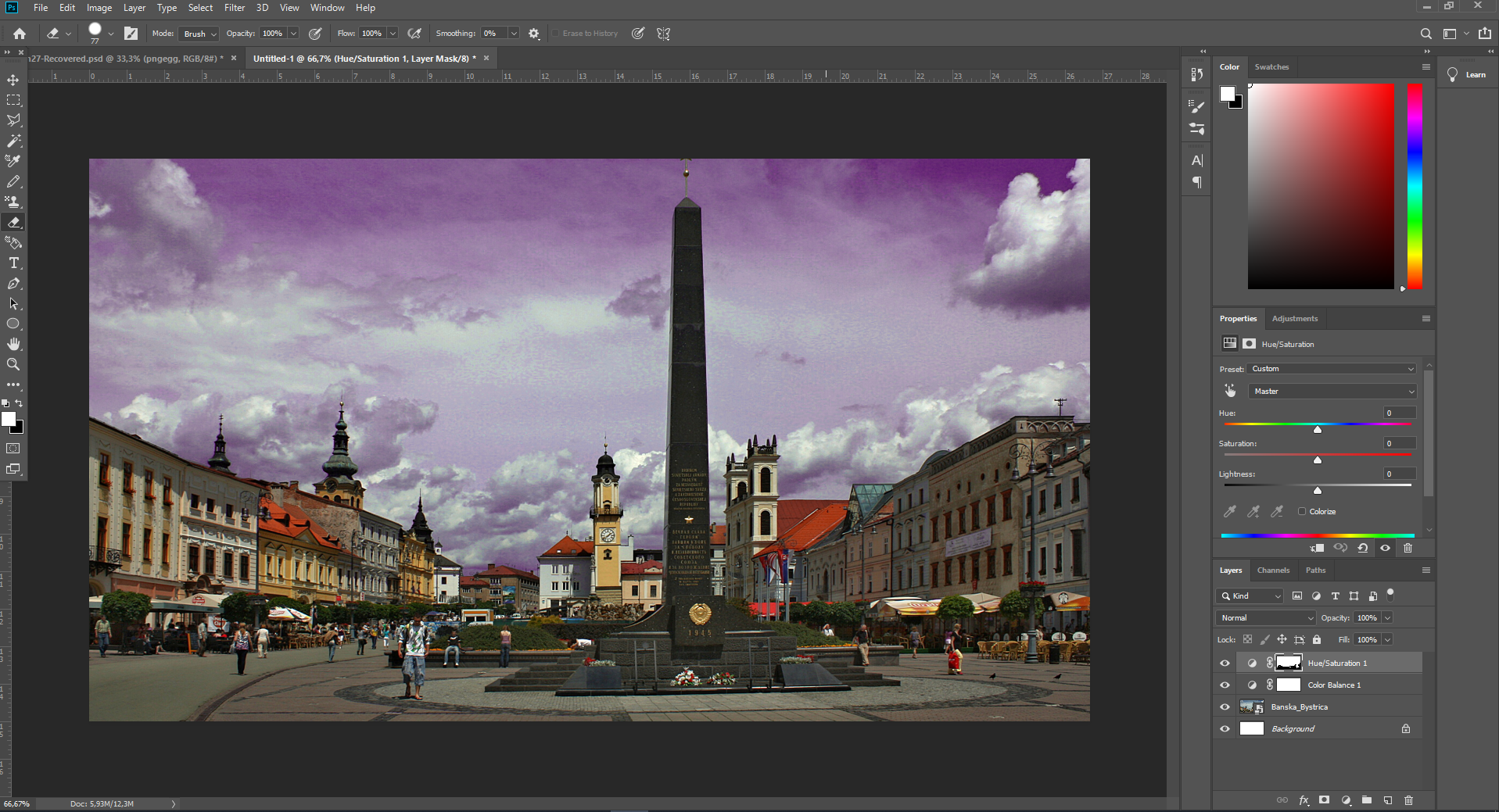Click the Learn button
The height and width of the screenshot is (812, 1499).
point(1467,74)
